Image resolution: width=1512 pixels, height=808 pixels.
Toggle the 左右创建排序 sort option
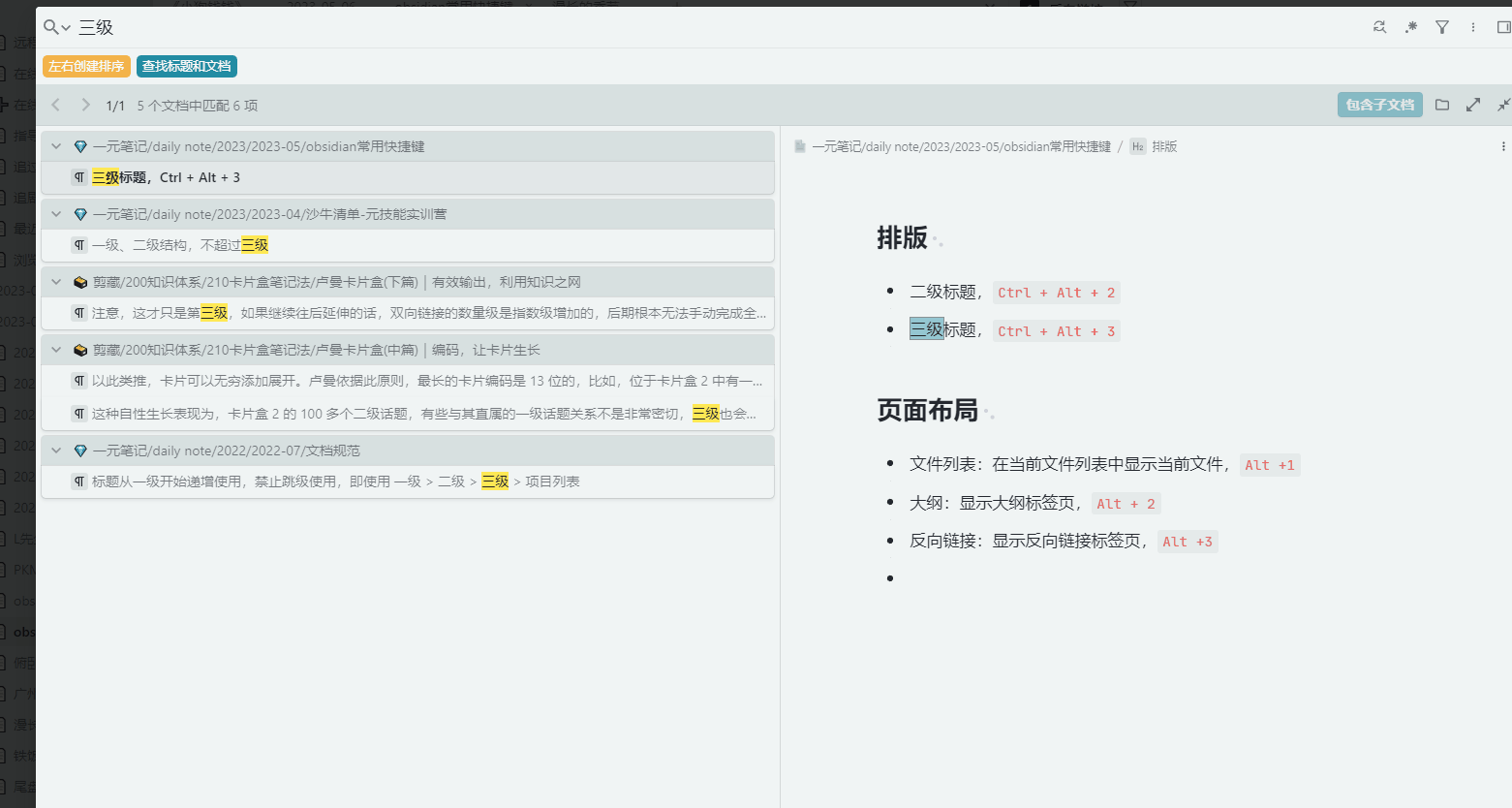click(x=85, y=68)
